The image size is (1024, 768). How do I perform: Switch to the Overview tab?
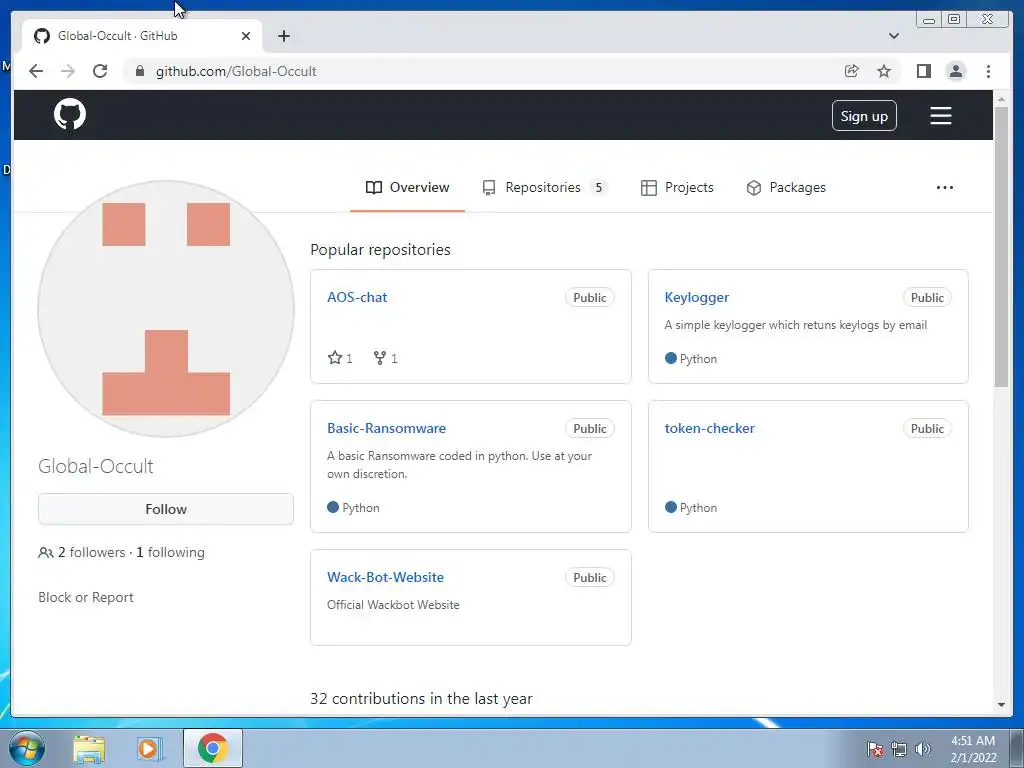[408, 187]
